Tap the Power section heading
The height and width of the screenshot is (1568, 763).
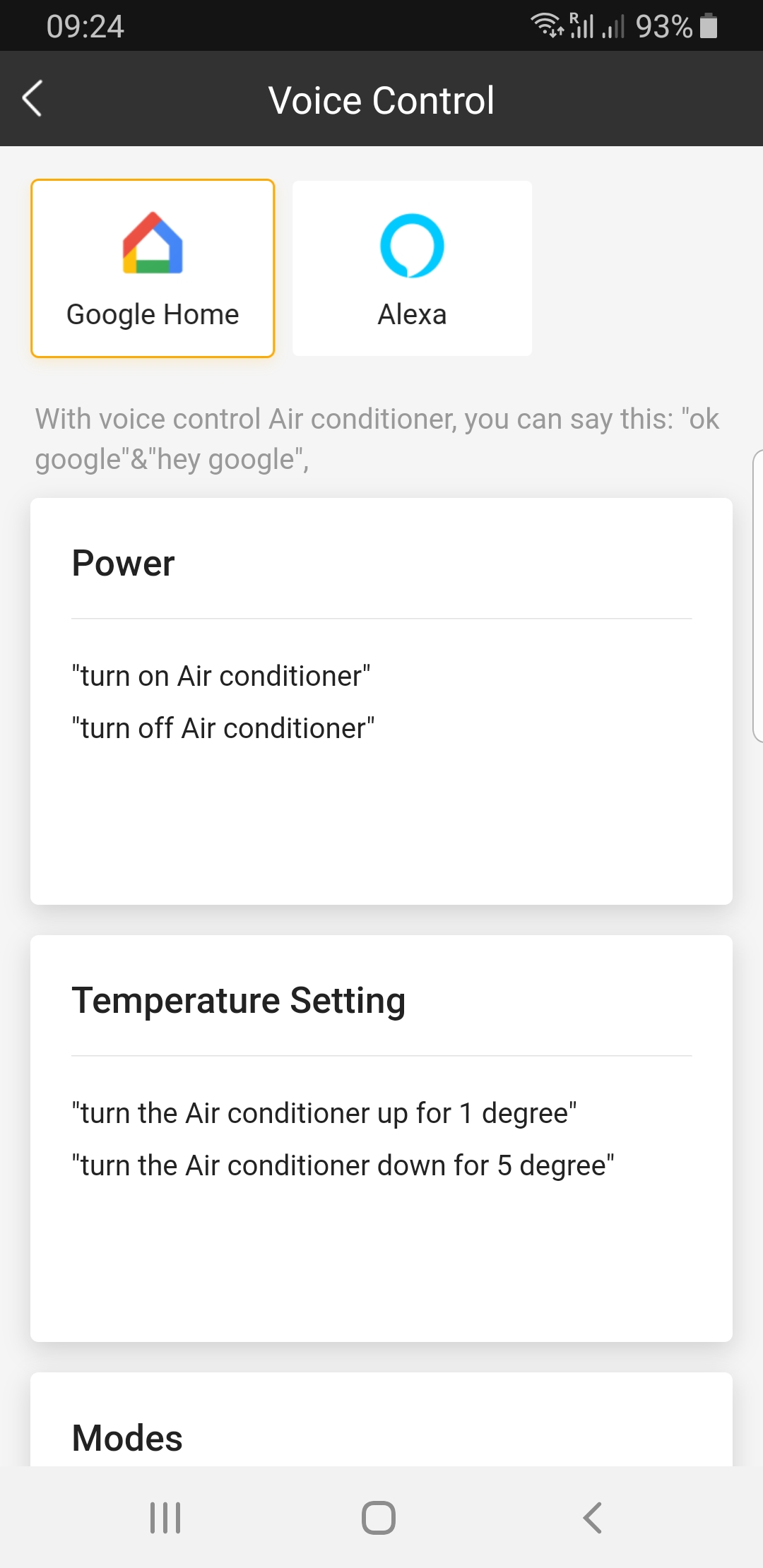123,564
